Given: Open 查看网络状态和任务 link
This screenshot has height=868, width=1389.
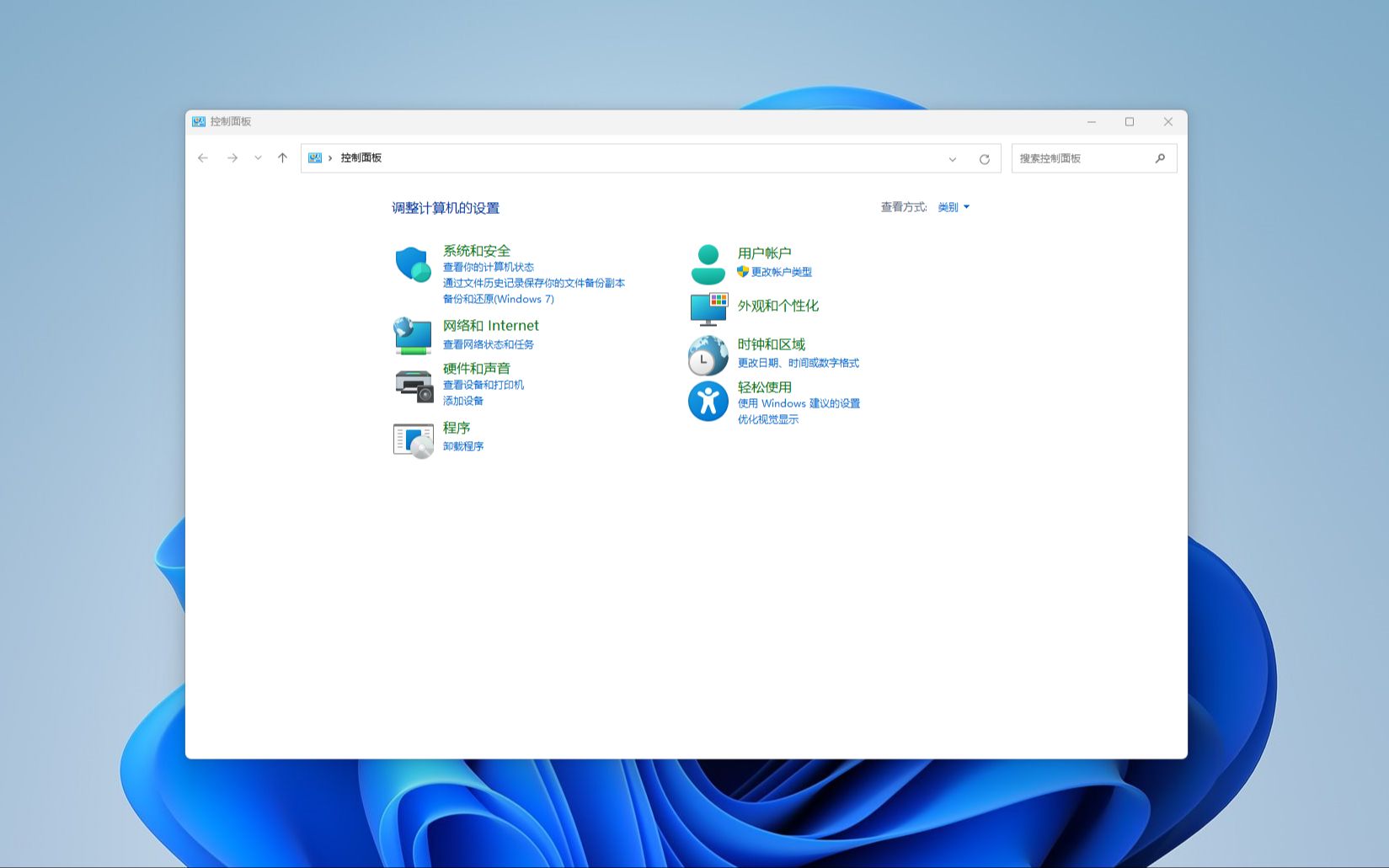Looking at the screenshot, I should tap(489, 344).
